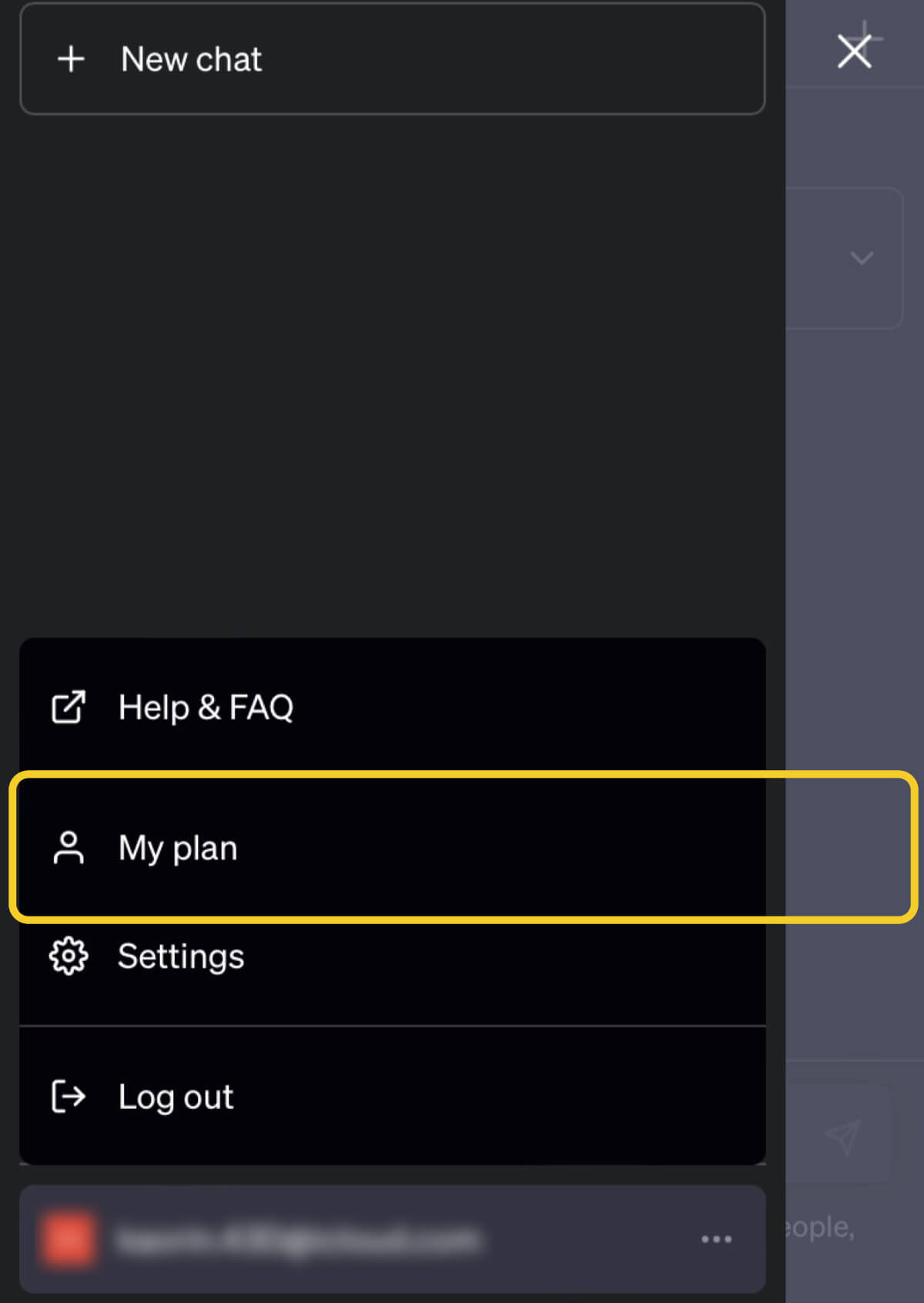Select My plan from the menu
The height and width of the screenshot is (1303, 924).
179,848
